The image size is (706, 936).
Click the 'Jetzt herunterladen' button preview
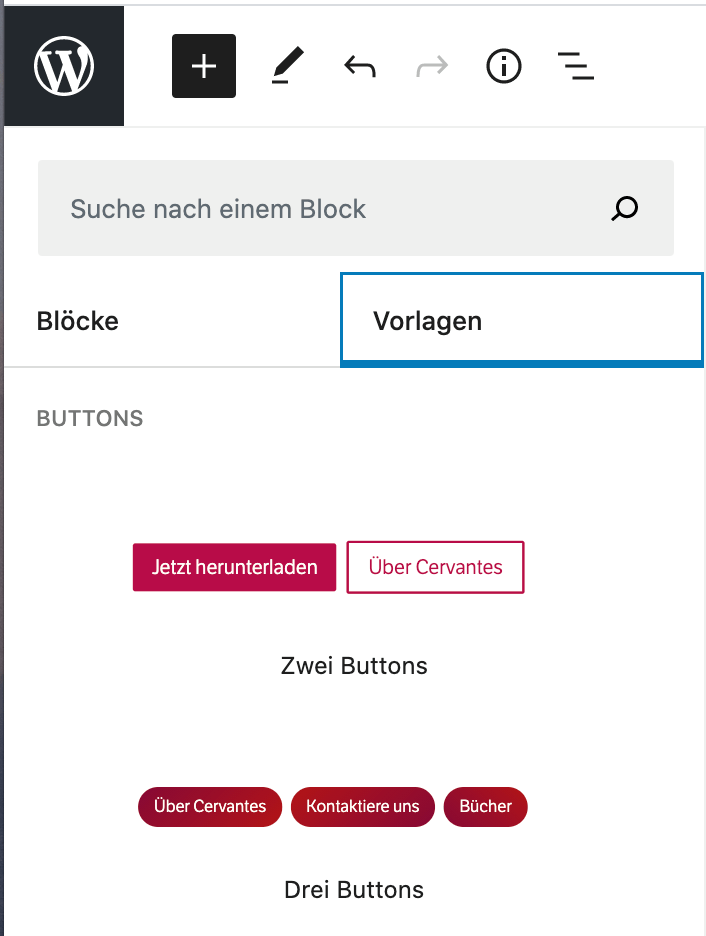234,567
